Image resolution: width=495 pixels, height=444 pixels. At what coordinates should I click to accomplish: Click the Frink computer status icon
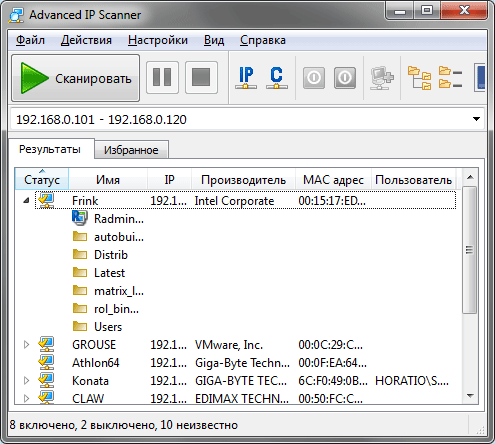[46, 200]
